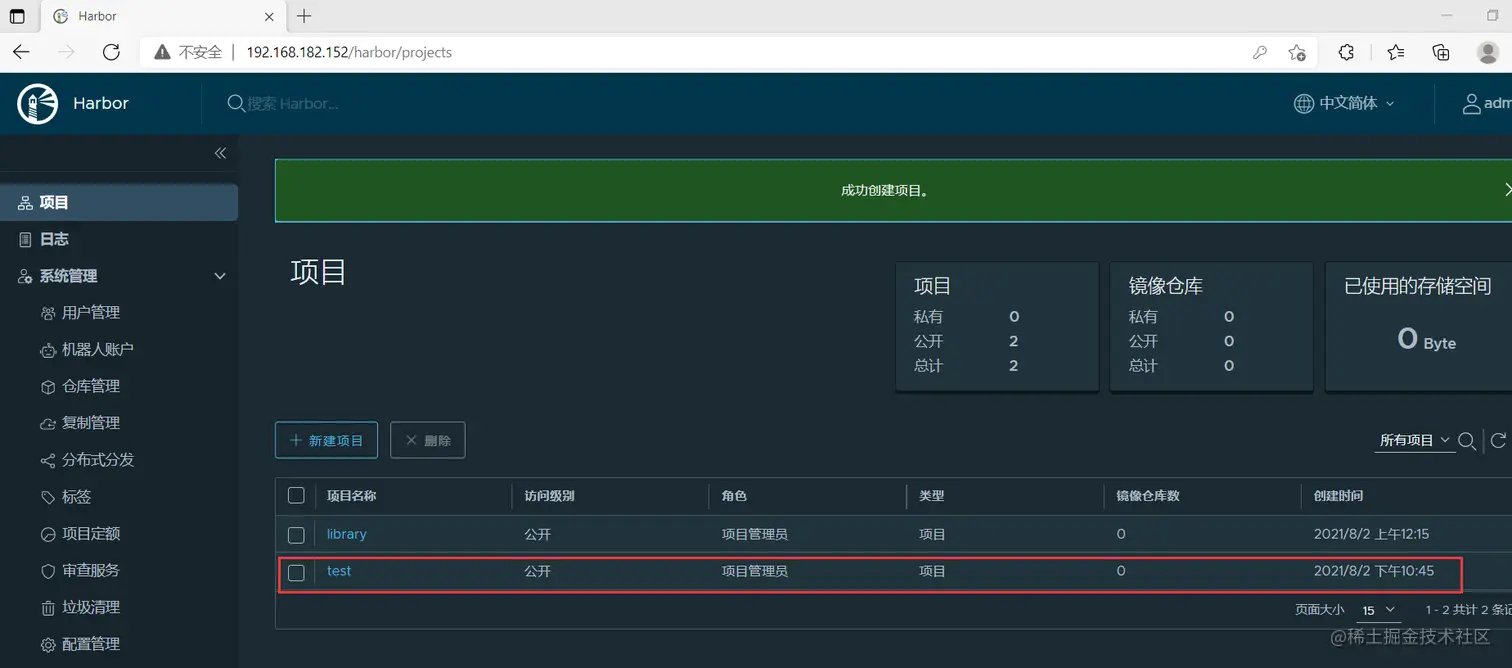1512x668 pixels.
Task: Click the 项目定额 gauge icon
Action: point(47,534)
